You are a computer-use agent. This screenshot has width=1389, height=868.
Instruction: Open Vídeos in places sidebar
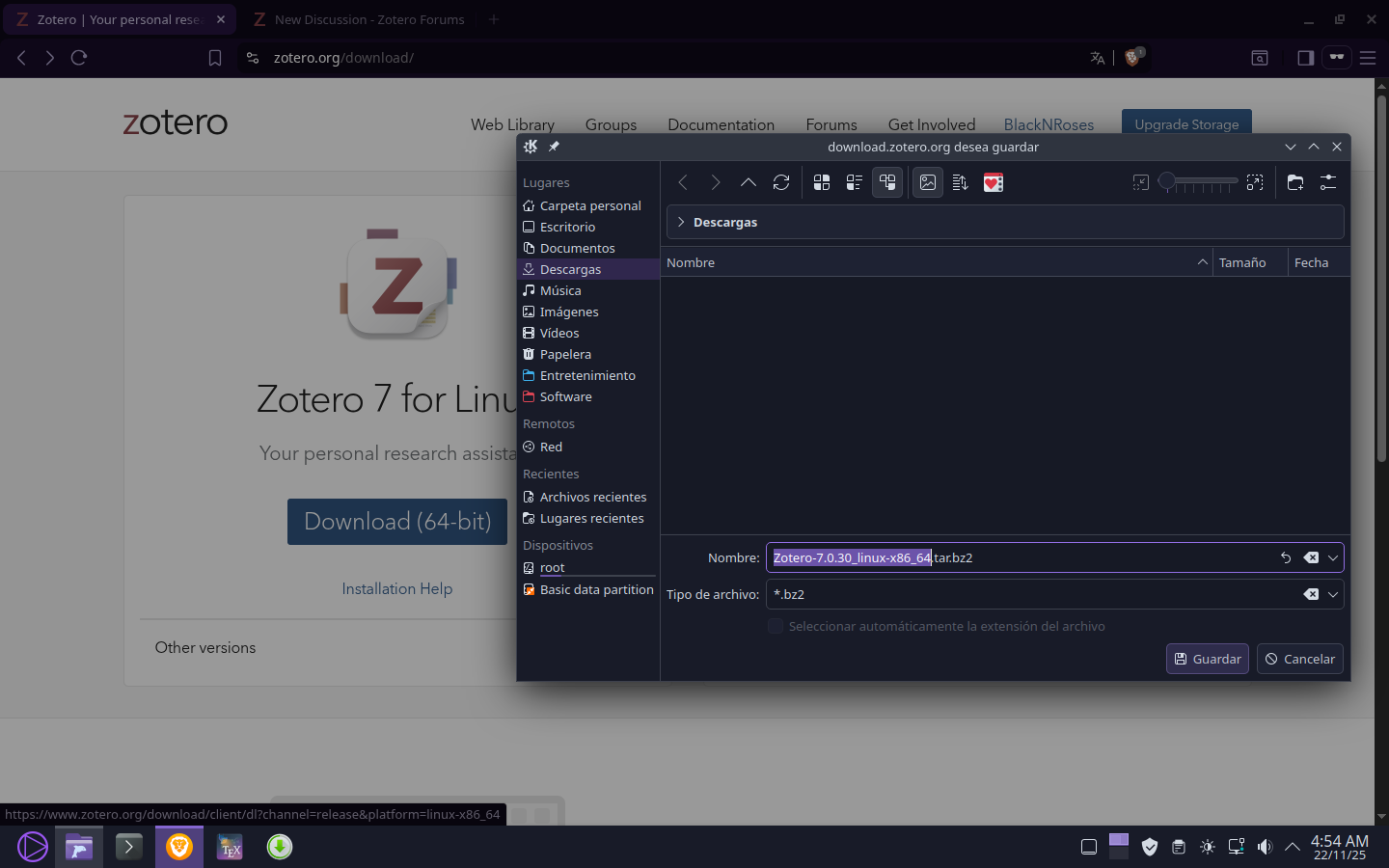[588, 333]
